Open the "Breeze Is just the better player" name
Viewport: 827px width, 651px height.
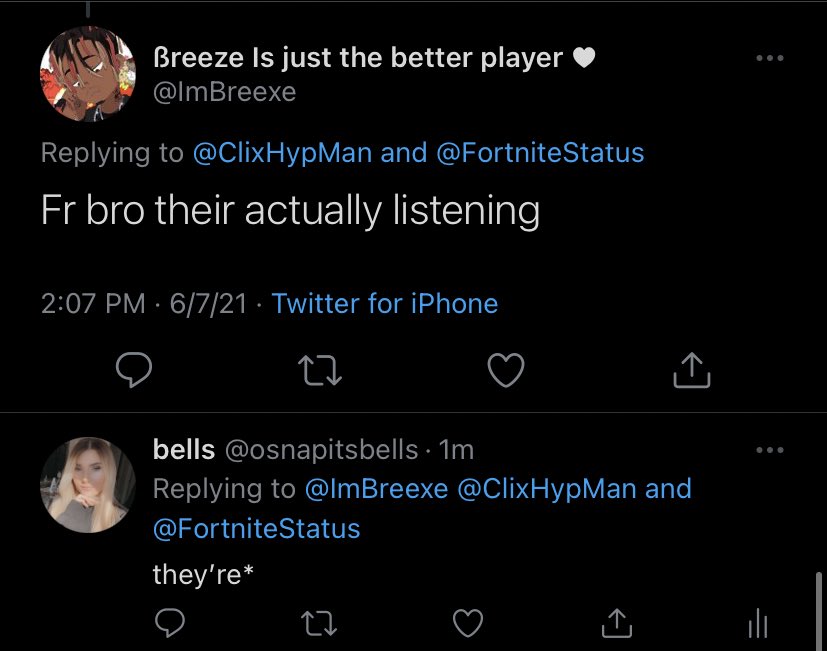pos(359,59)
